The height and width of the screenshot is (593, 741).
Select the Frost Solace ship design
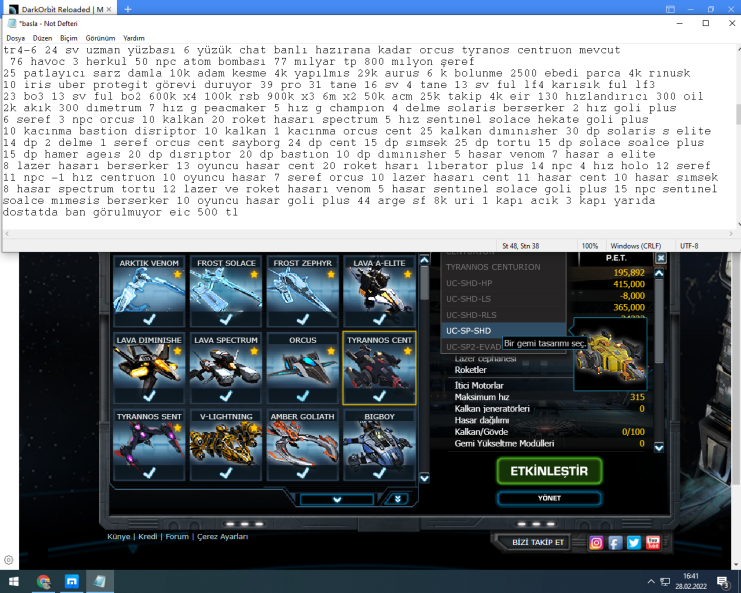pyautogui.click(x=226, y=291)
